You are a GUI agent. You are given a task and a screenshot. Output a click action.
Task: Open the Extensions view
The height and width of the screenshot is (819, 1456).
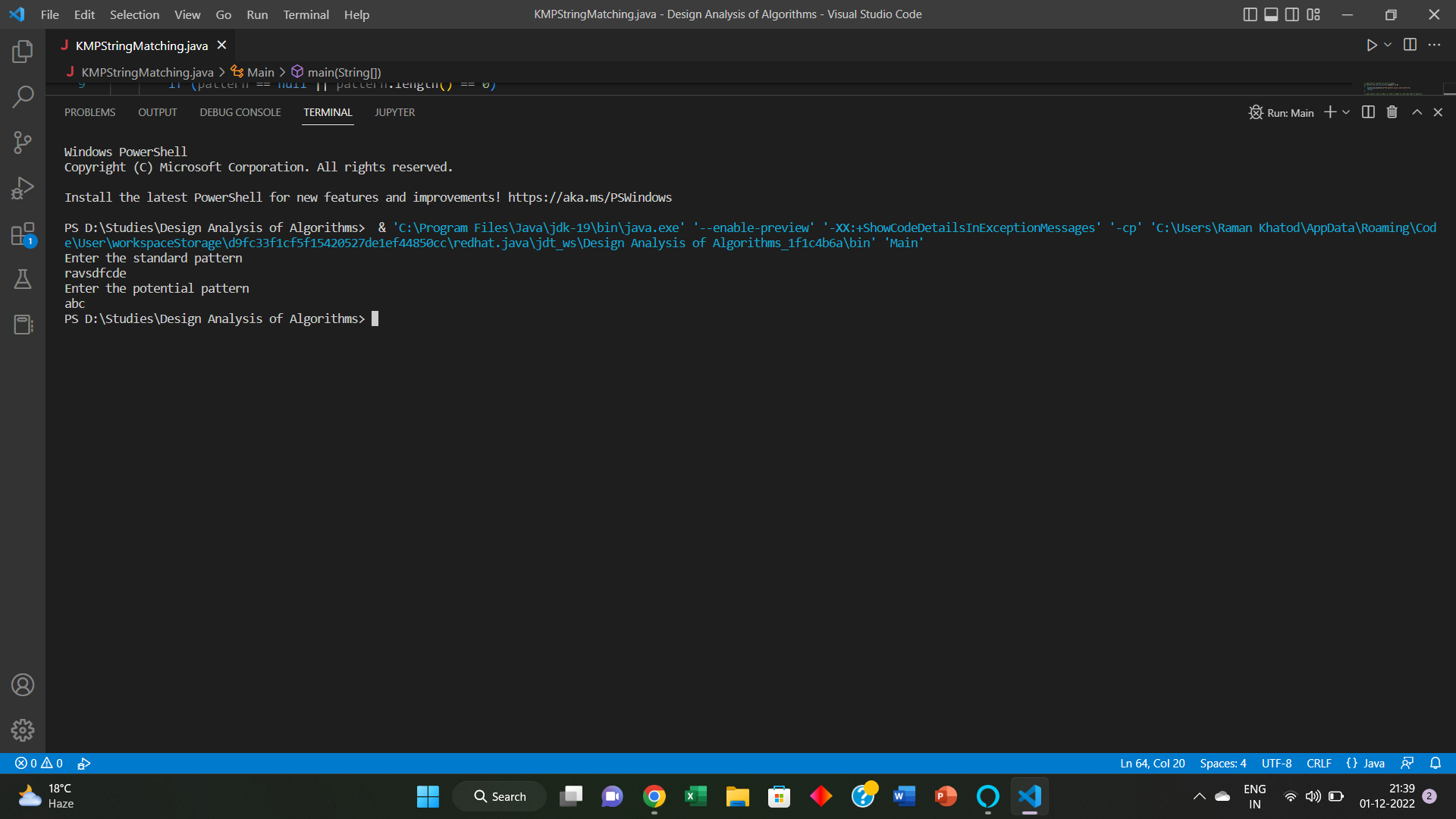[x=23, y=234]
